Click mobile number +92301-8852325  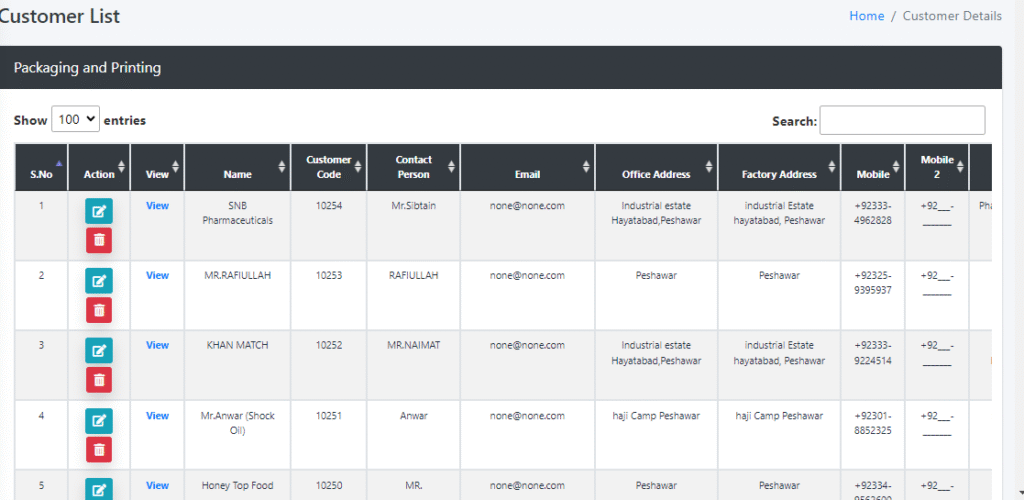(x=873, y=423)
